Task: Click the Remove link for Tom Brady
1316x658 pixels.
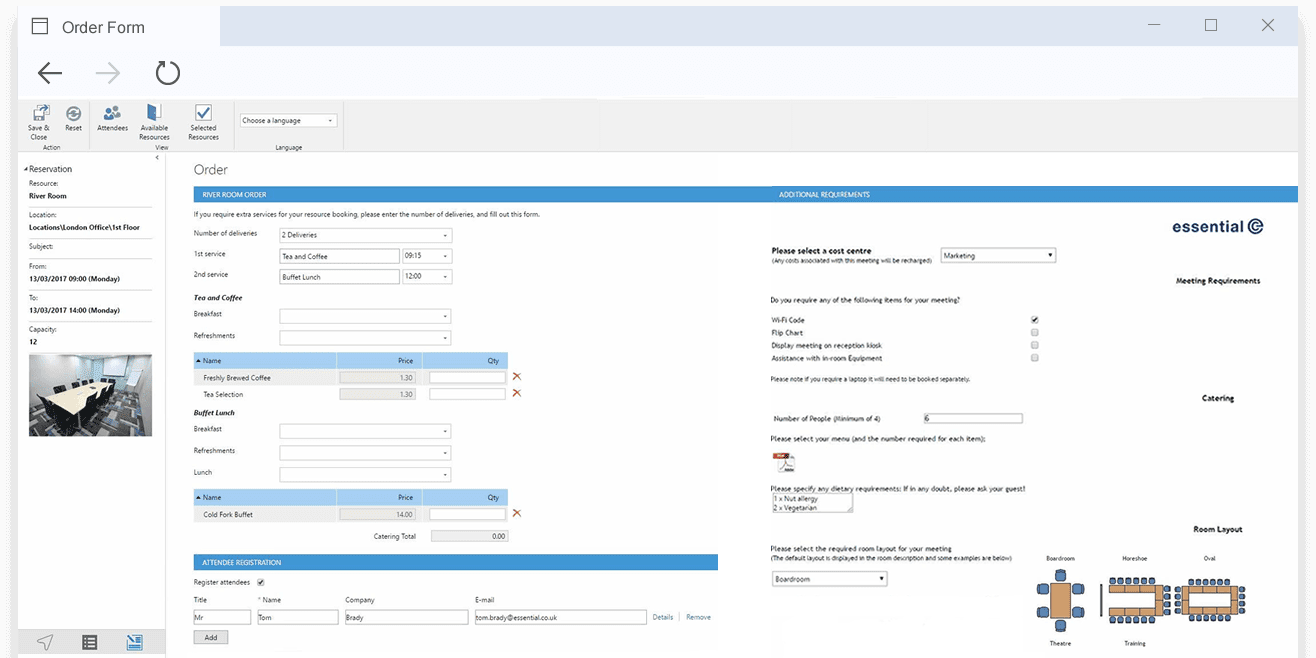Action: coord(698,617)
